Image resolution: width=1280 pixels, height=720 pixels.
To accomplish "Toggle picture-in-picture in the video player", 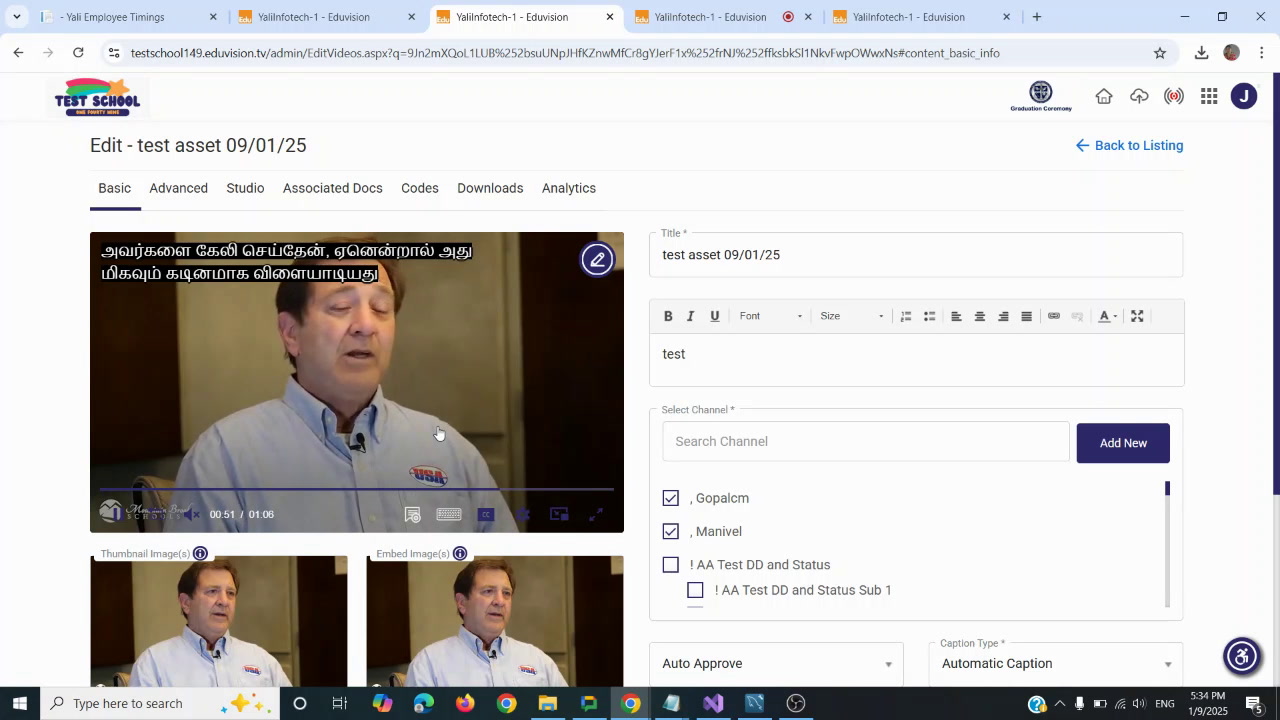I will coord(558,514).
